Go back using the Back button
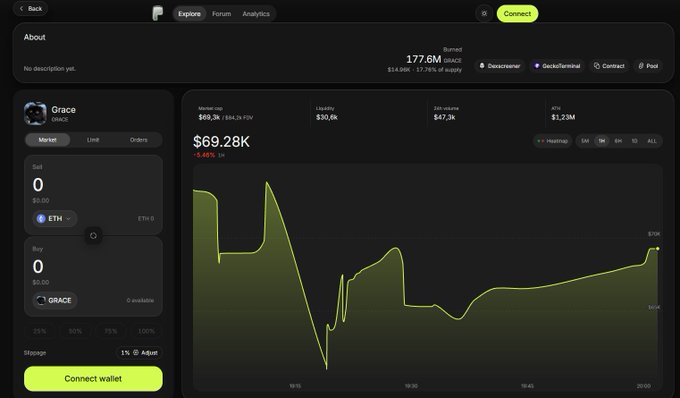680x398 pixels. point(30,9)
